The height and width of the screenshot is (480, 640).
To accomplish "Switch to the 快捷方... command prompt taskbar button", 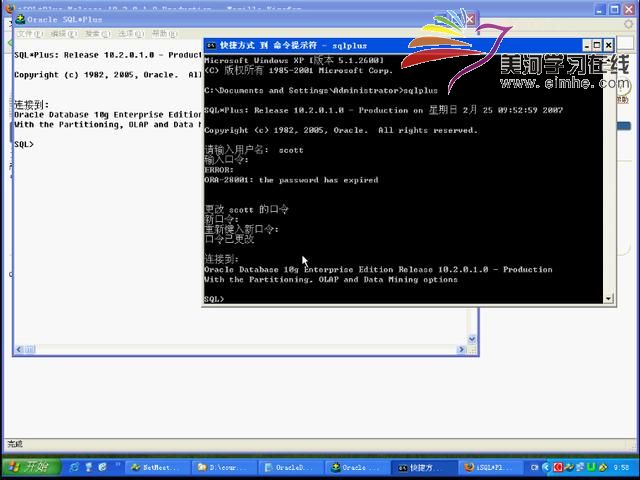I will coord(424,468).
